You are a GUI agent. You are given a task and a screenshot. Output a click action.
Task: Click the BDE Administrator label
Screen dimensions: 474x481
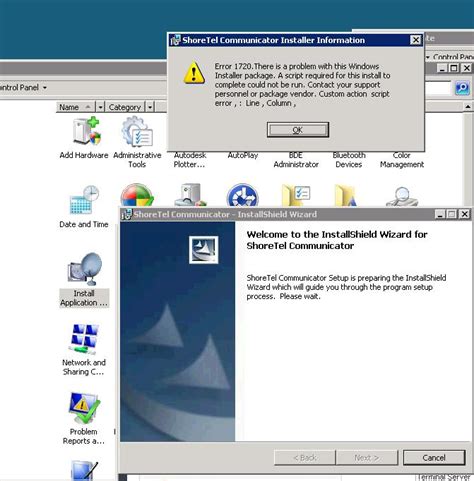[296, 160]
